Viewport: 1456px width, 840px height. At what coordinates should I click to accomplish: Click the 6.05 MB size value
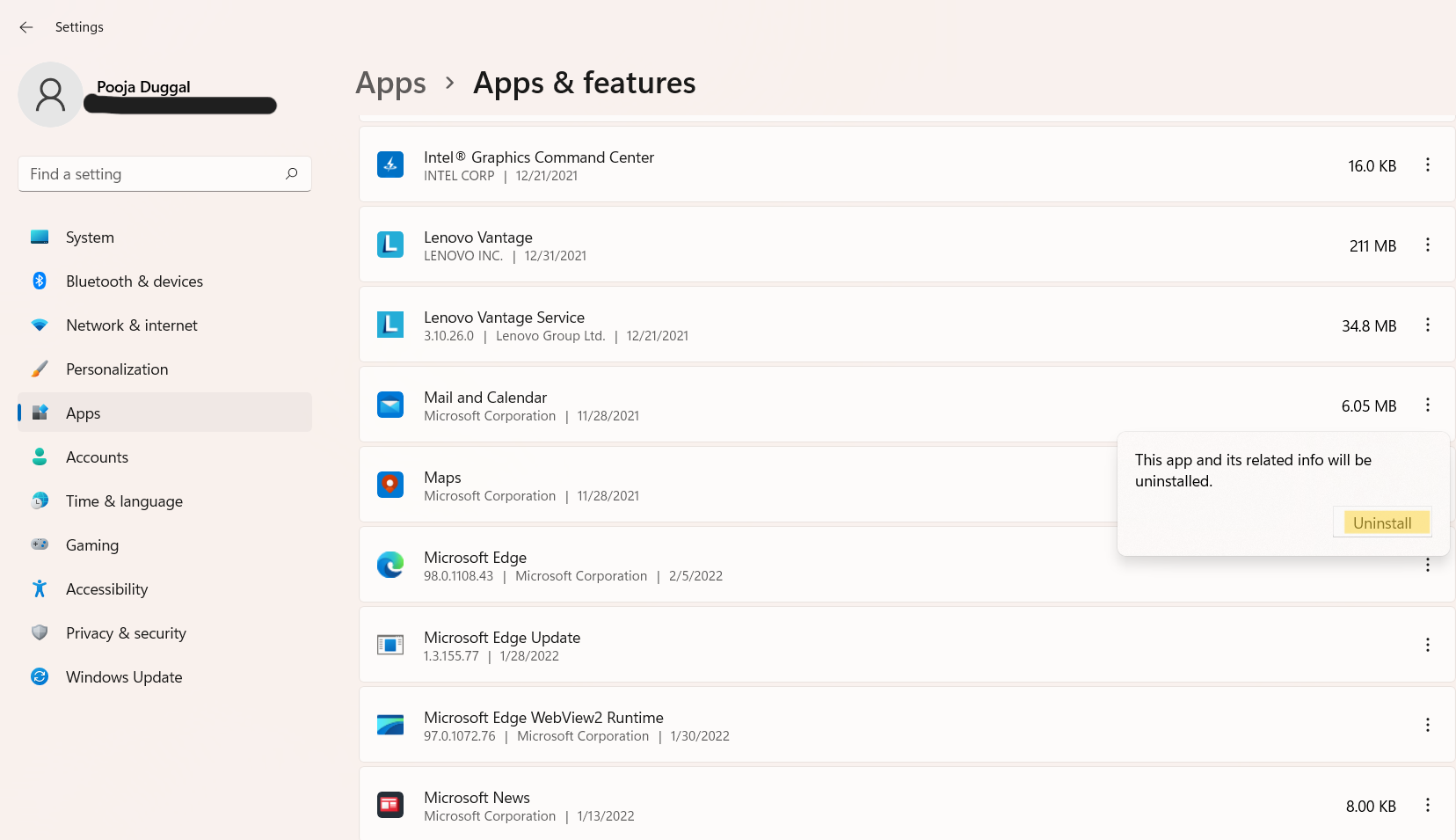(x=1369, y=405)
